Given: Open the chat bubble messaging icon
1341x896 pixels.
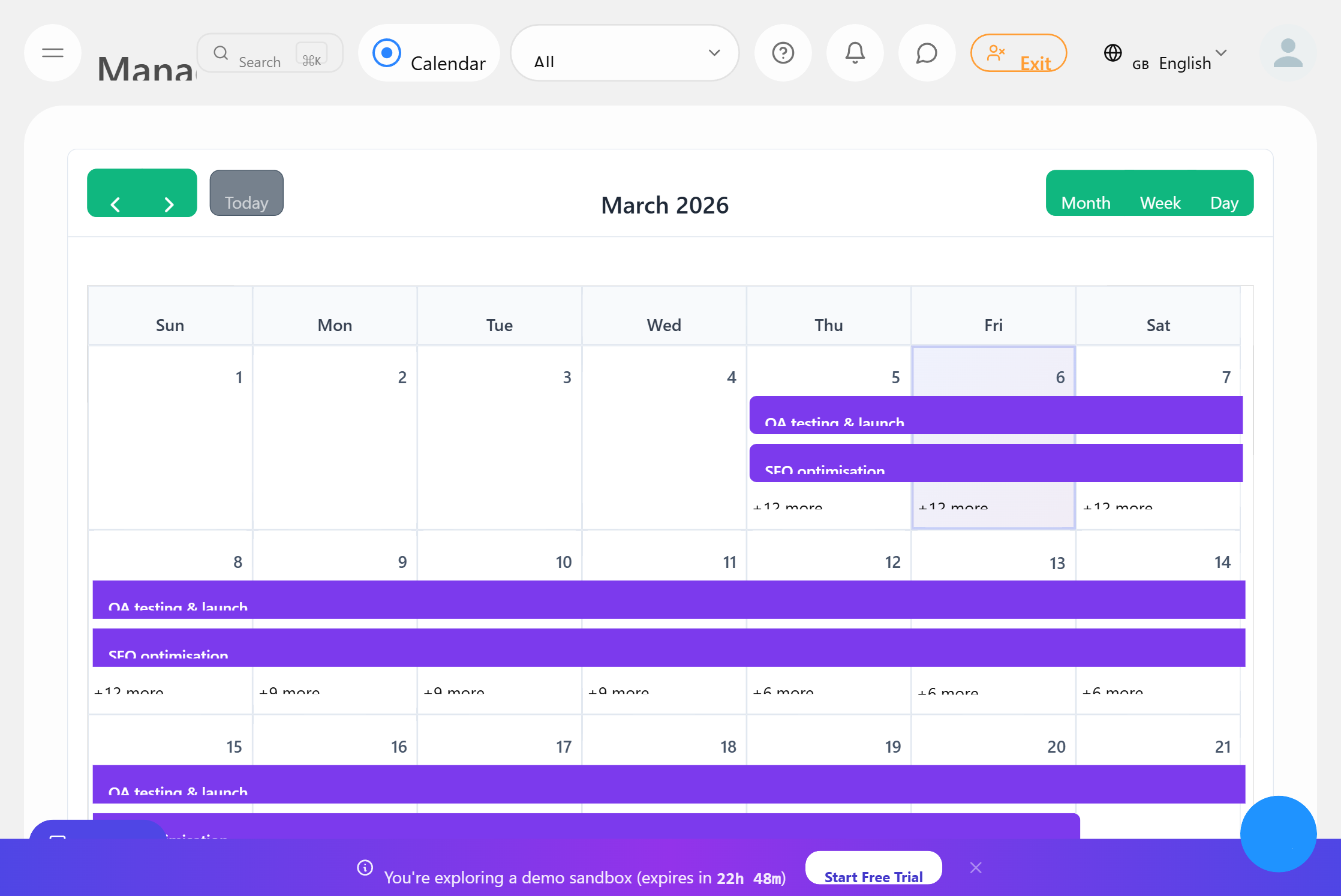Looking at the screenshot, I should (926, 53).
